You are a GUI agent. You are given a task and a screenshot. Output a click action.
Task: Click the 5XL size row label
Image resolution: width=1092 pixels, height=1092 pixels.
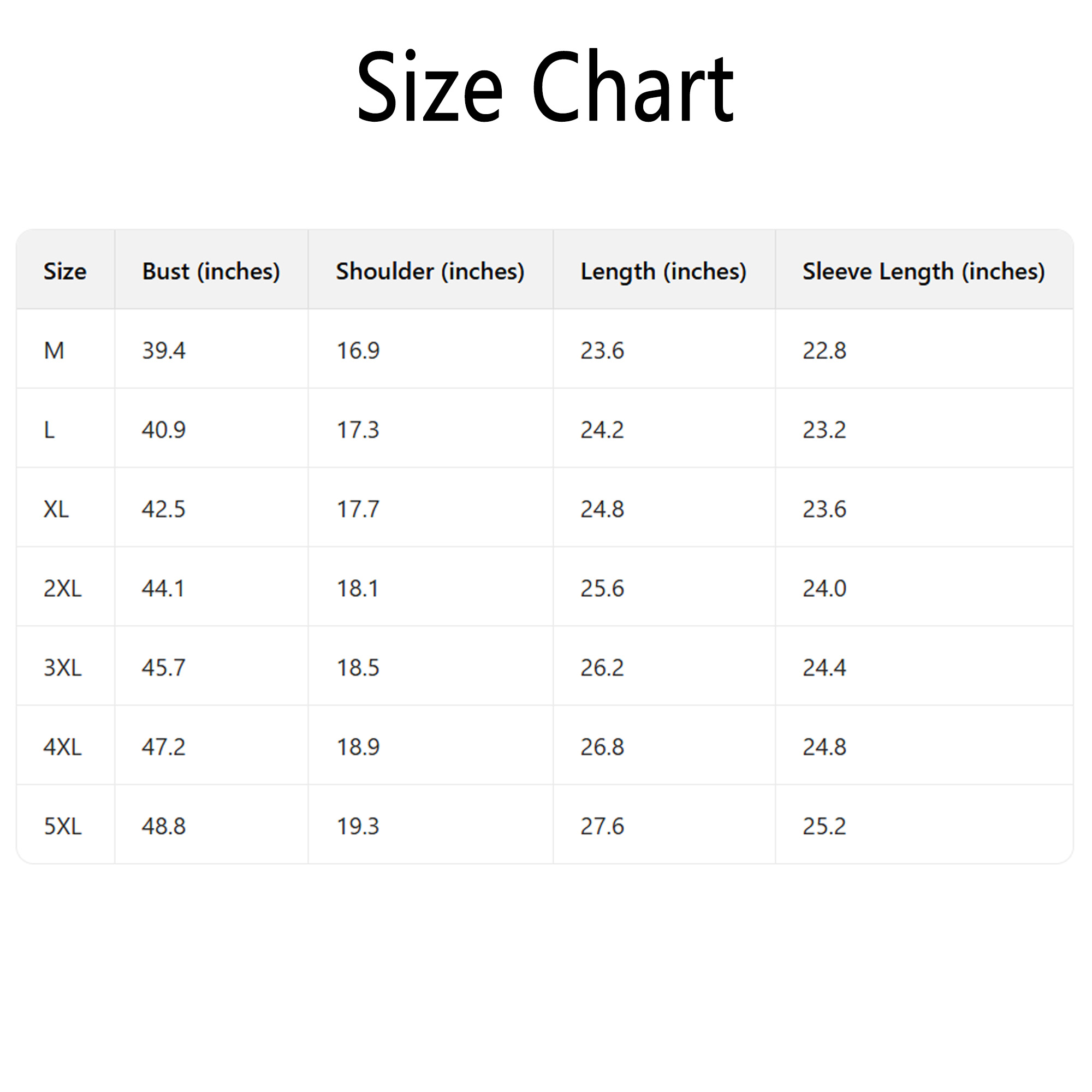point(63,826)
